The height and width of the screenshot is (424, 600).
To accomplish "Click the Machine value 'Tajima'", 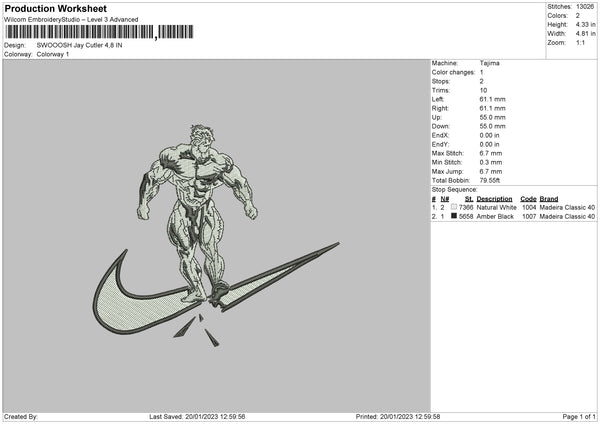I will [x=489, y=63].
